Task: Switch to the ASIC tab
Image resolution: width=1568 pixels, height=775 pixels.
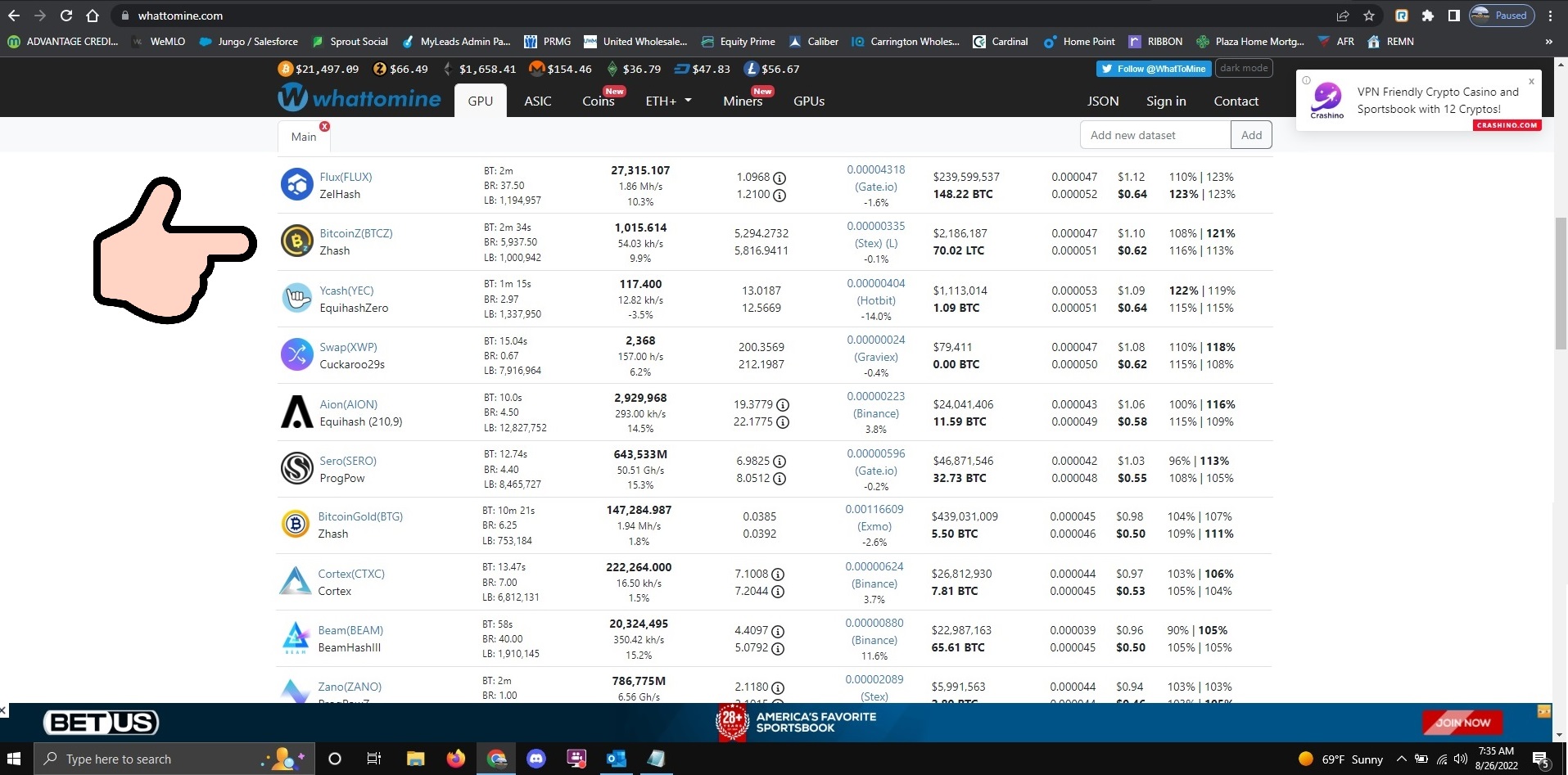Action: [537, 101]
